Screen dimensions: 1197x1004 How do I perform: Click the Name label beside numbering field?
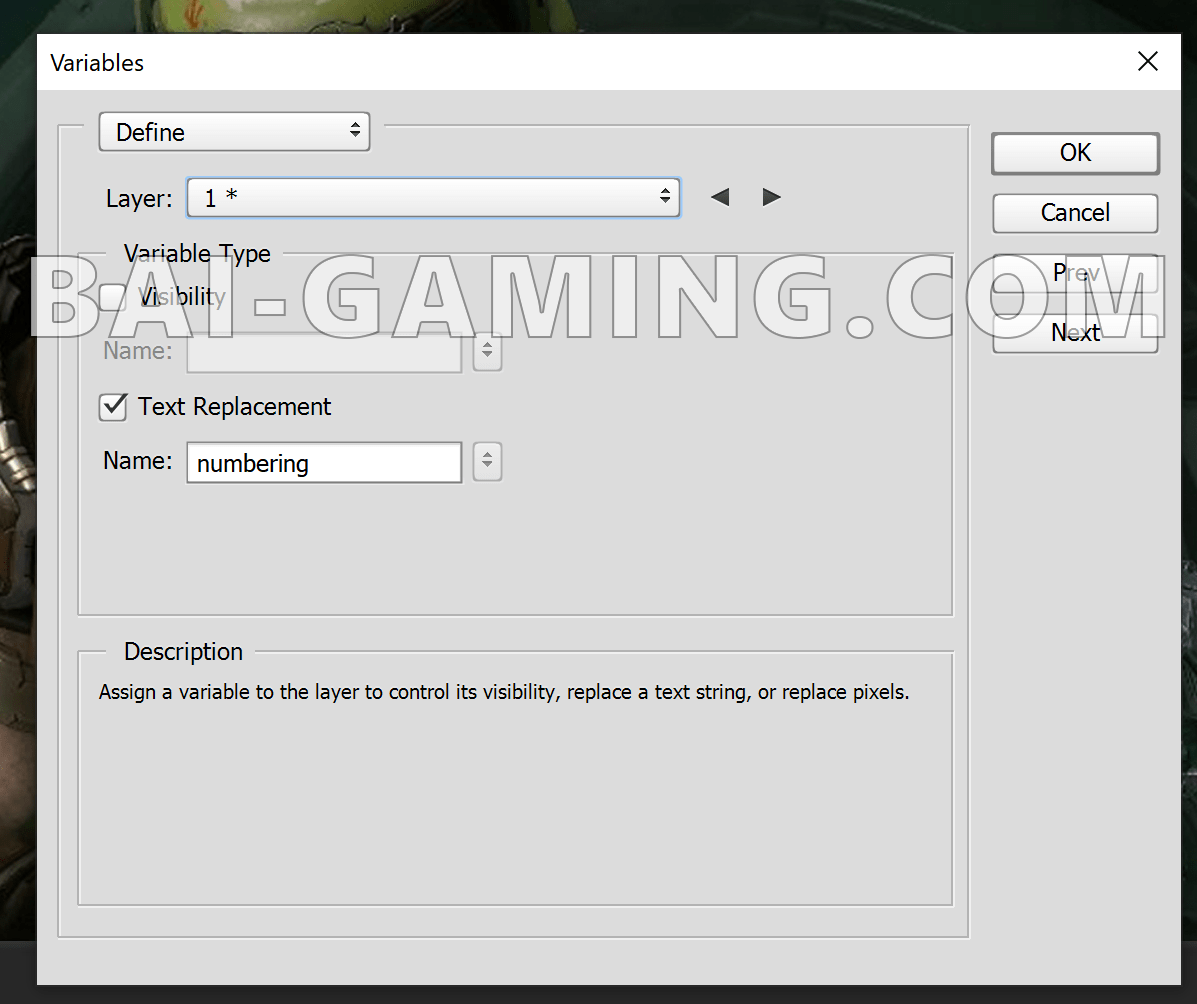(138, 461)
